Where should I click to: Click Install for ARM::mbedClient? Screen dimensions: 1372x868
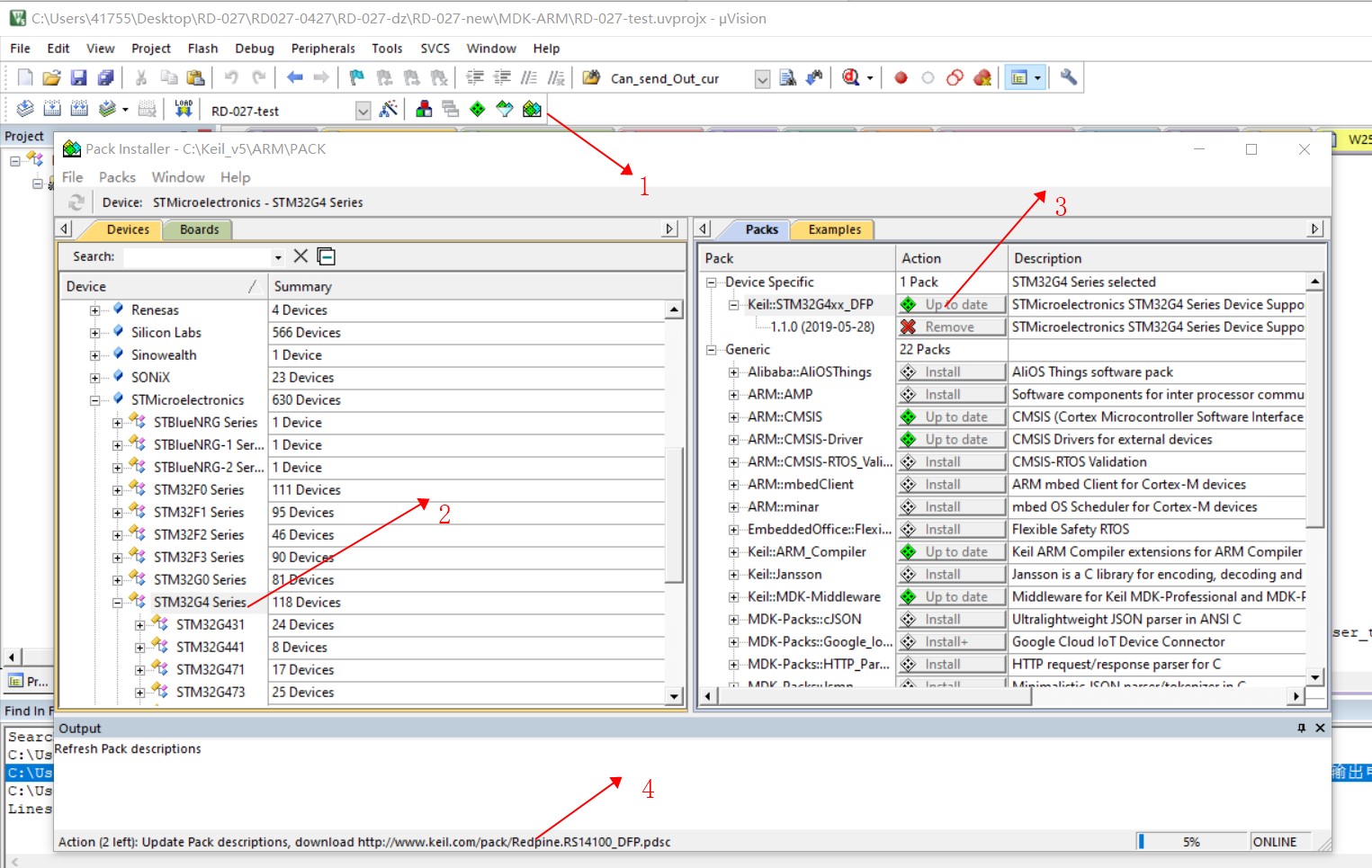pyautogui.click(x=951, y=484)
